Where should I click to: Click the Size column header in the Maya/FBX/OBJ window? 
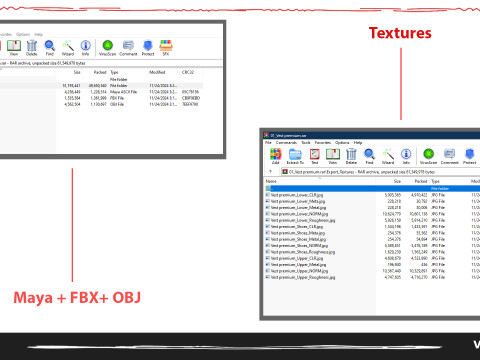point(77,72)
